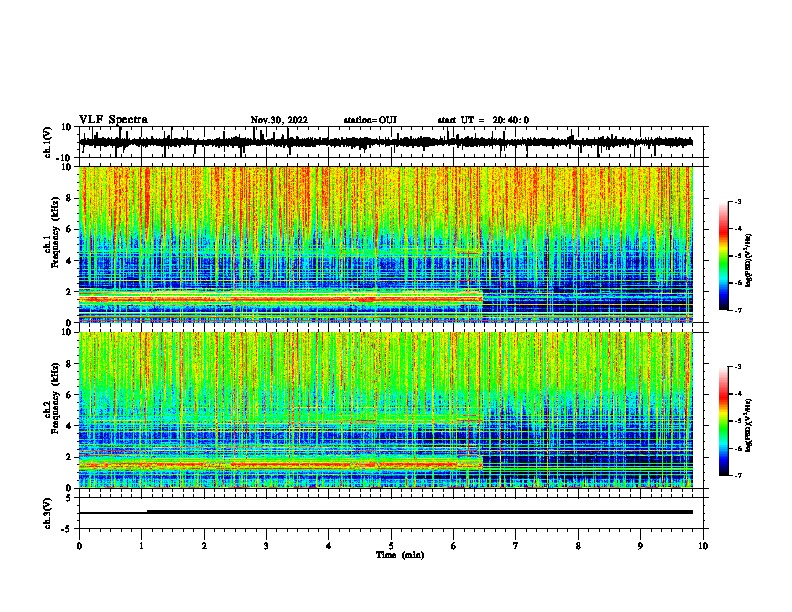
Task: Click time axis tick label 10
Action: coord(703,546)
